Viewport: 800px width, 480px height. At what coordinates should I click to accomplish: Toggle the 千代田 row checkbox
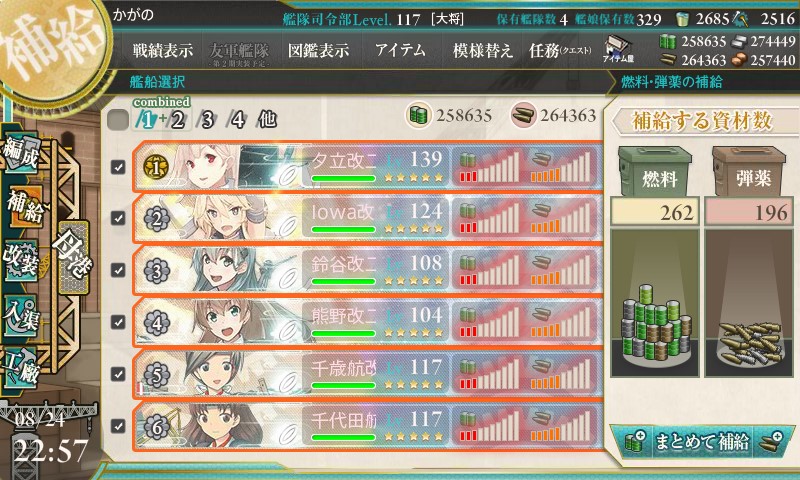click(118, 425)
